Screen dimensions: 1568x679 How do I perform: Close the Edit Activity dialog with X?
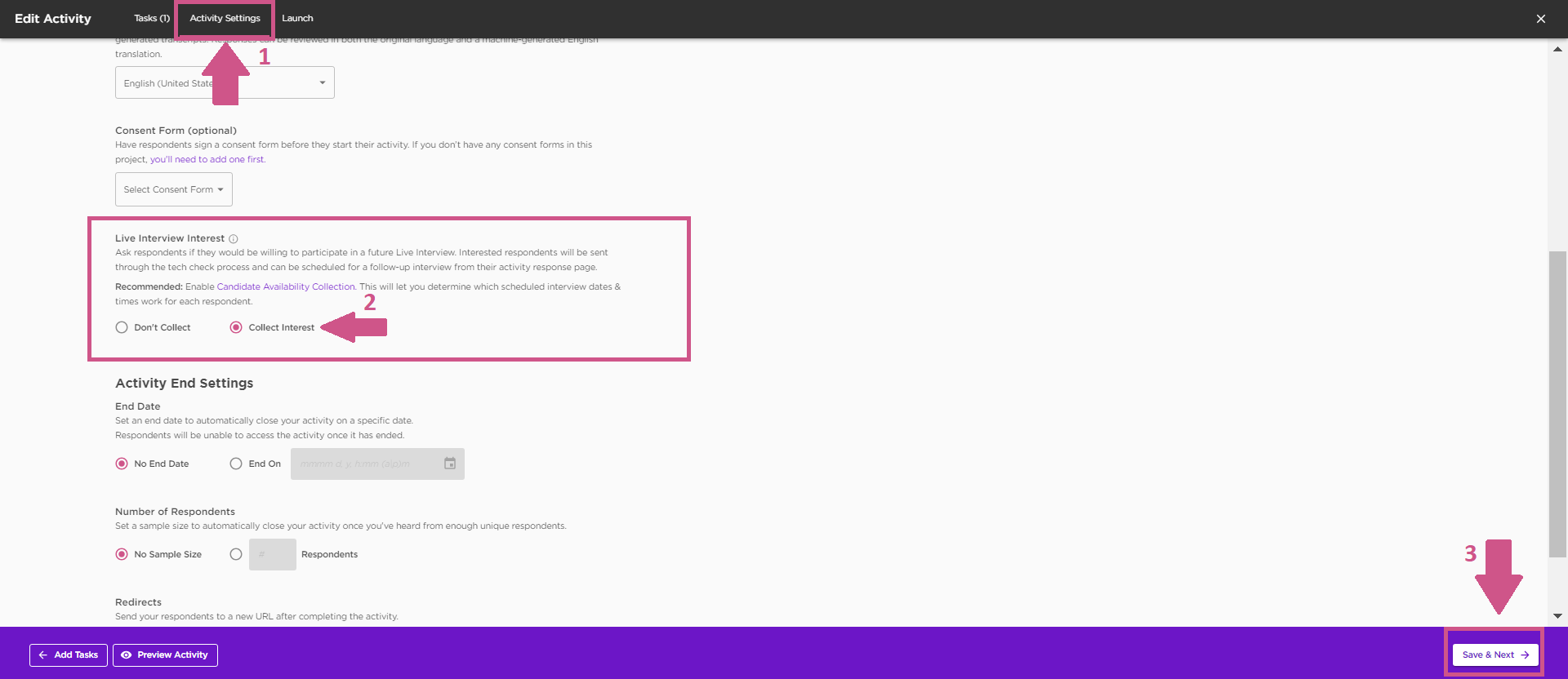(1540, 19)
